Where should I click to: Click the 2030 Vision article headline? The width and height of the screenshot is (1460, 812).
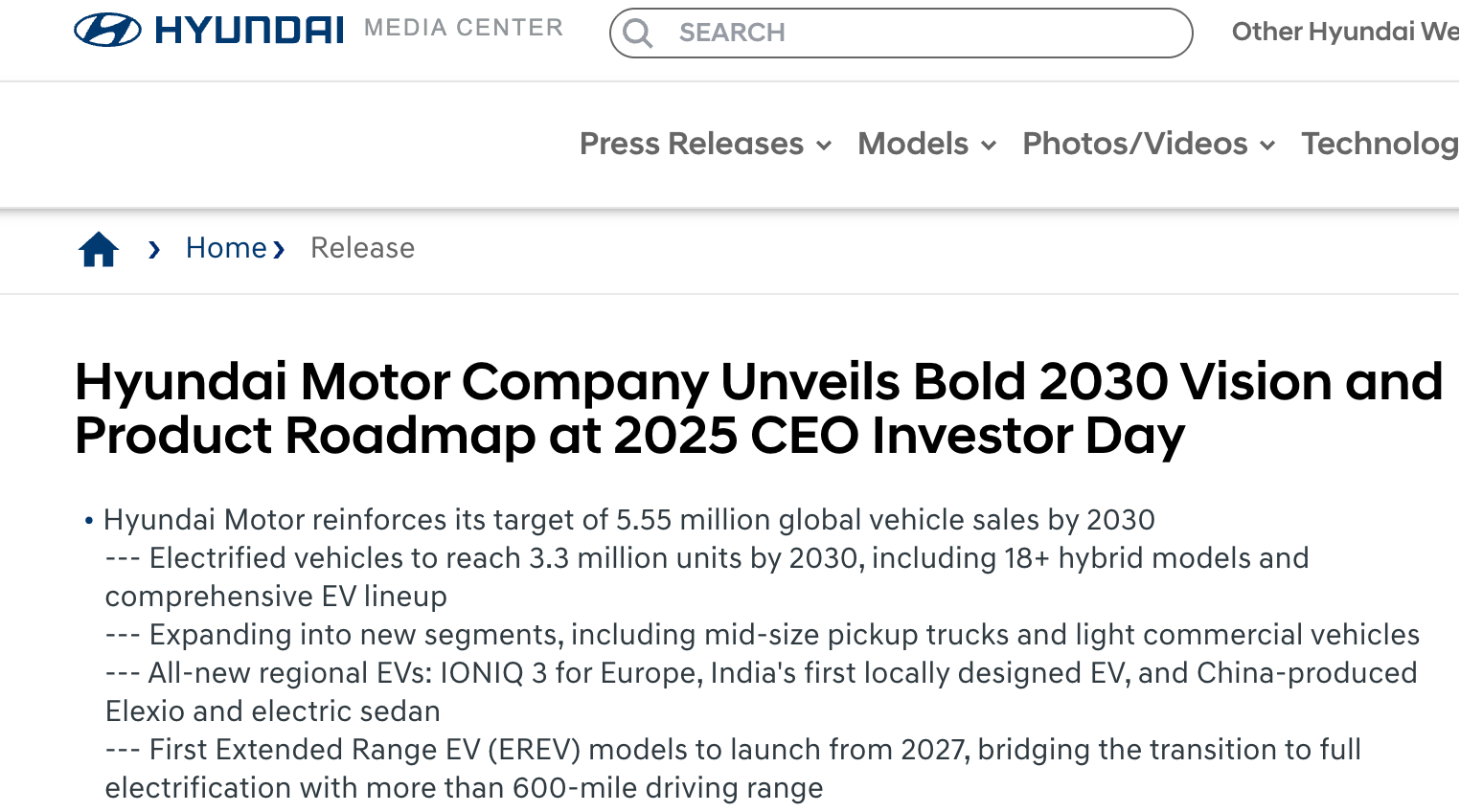pos(757,408)
